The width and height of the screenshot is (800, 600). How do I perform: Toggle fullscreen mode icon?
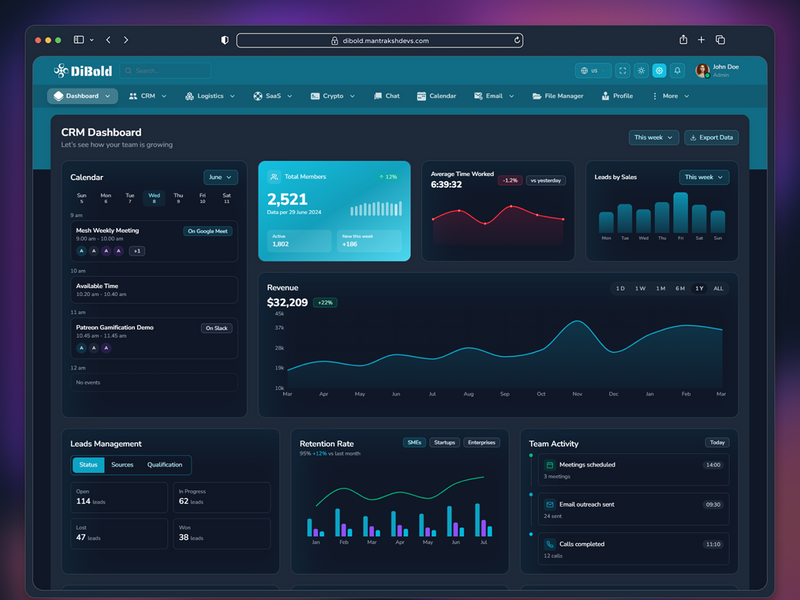pyautogui.click(x=622, y=71)
